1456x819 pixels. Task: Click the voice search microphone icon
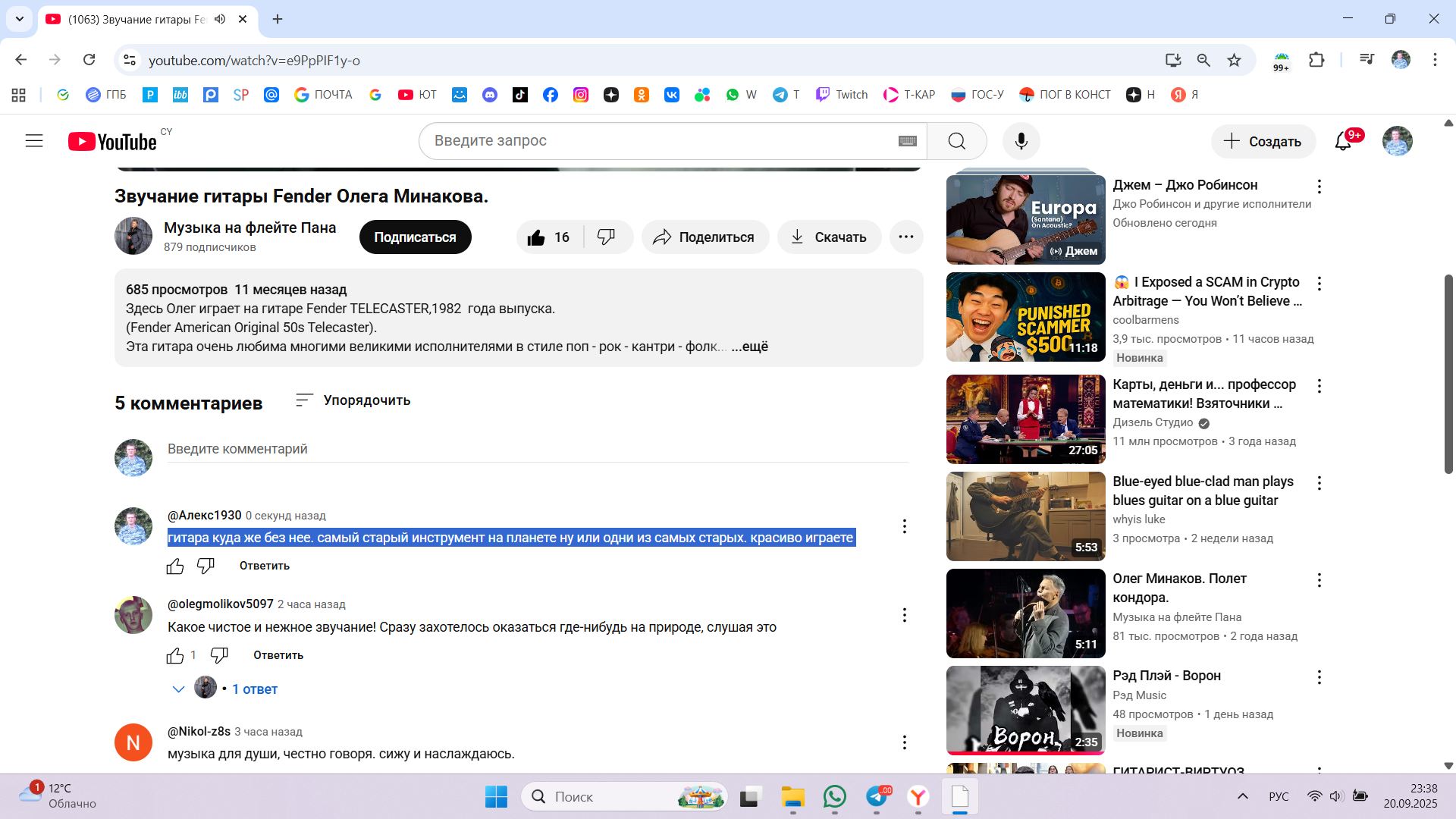pos(1021,141)
